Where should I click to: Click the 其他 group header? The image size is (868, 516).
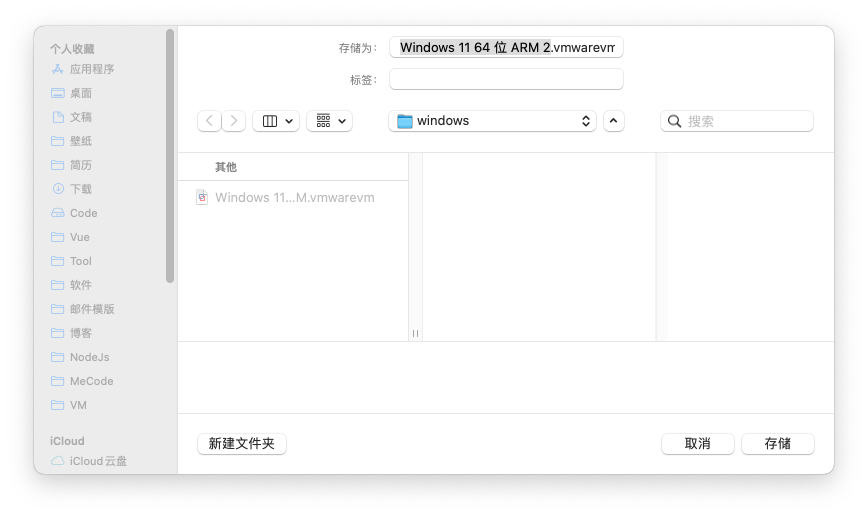pyautogui.click(x=226, y=167)
